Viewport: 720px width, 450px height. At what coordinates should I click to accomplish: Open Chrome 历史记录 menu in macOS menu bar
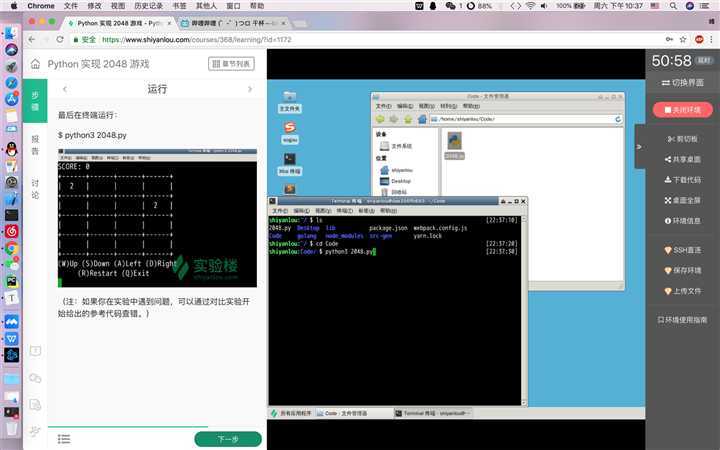148,6
